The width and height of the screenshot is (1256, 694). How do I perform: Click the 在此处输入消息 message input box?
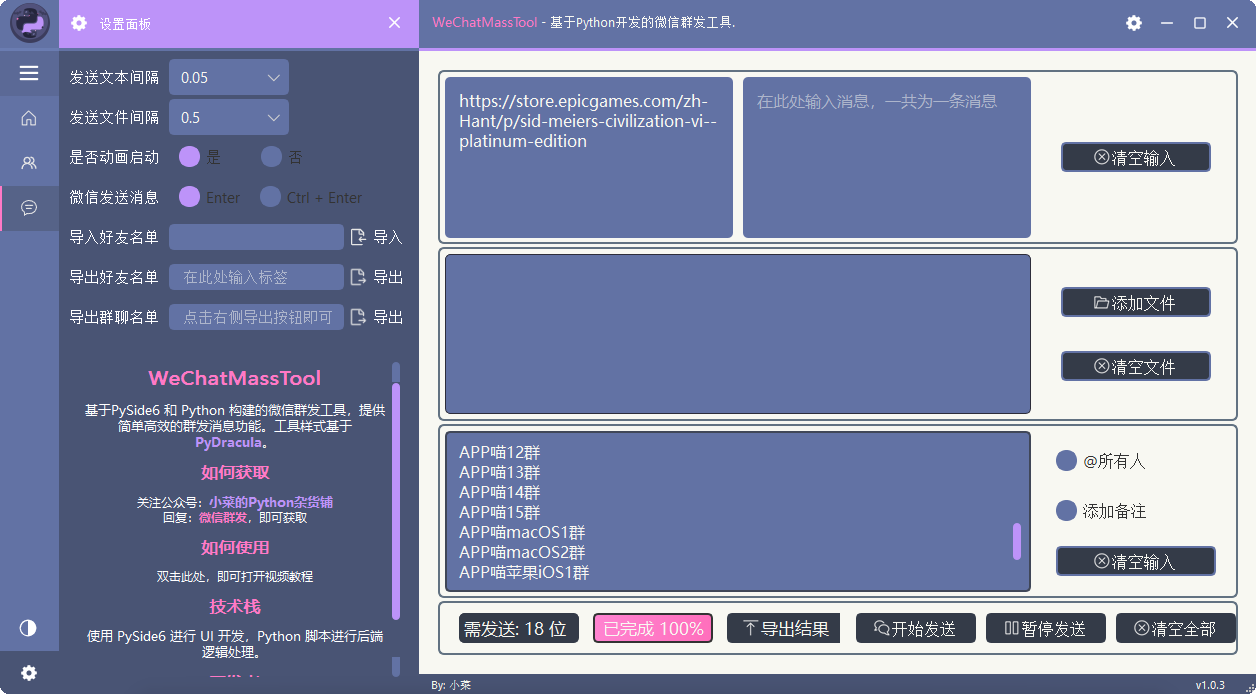click(887, 158)
